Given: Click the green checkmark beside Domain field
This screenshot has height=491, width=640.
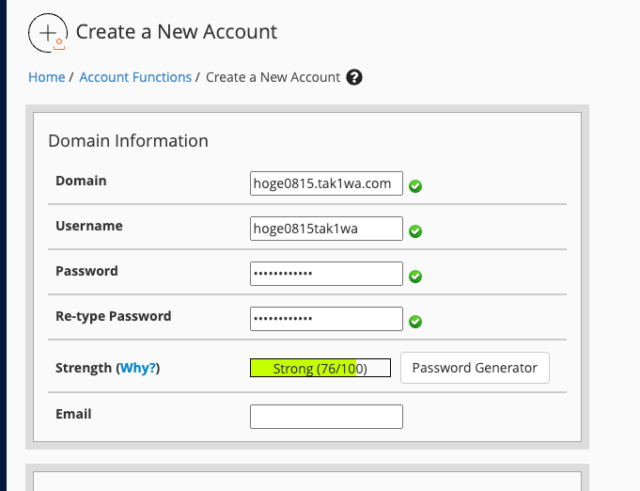Looking at the screenshot, I should [x=415, y=186].
